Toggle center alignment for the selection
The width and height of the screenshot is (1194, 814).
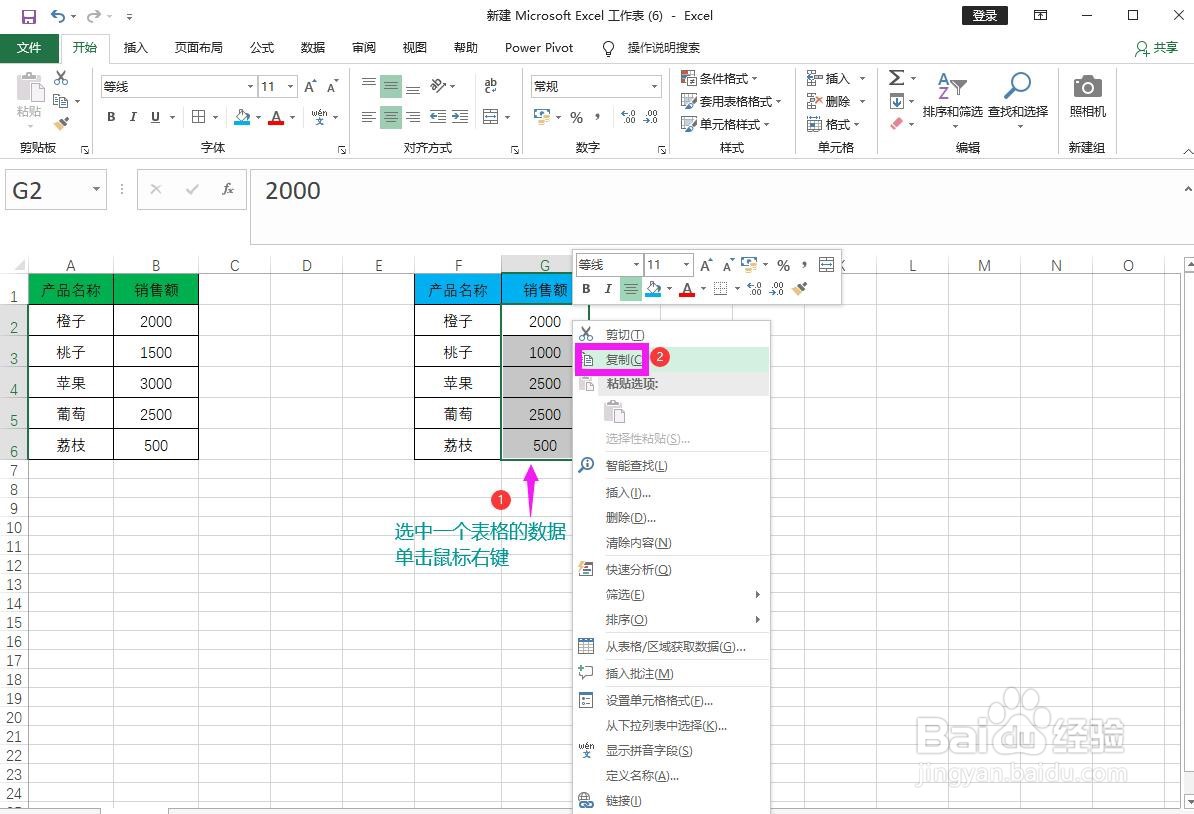(x=389, y=117)
